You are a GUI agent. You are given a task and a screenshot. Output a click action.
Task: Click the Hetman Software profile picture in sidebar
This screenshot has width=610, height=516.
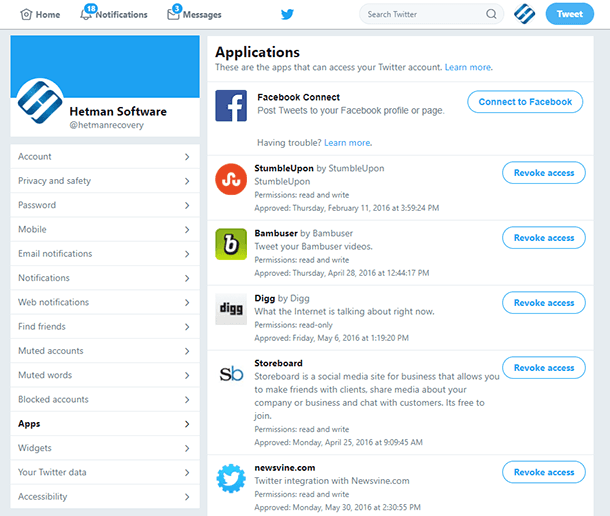(40, 101)
